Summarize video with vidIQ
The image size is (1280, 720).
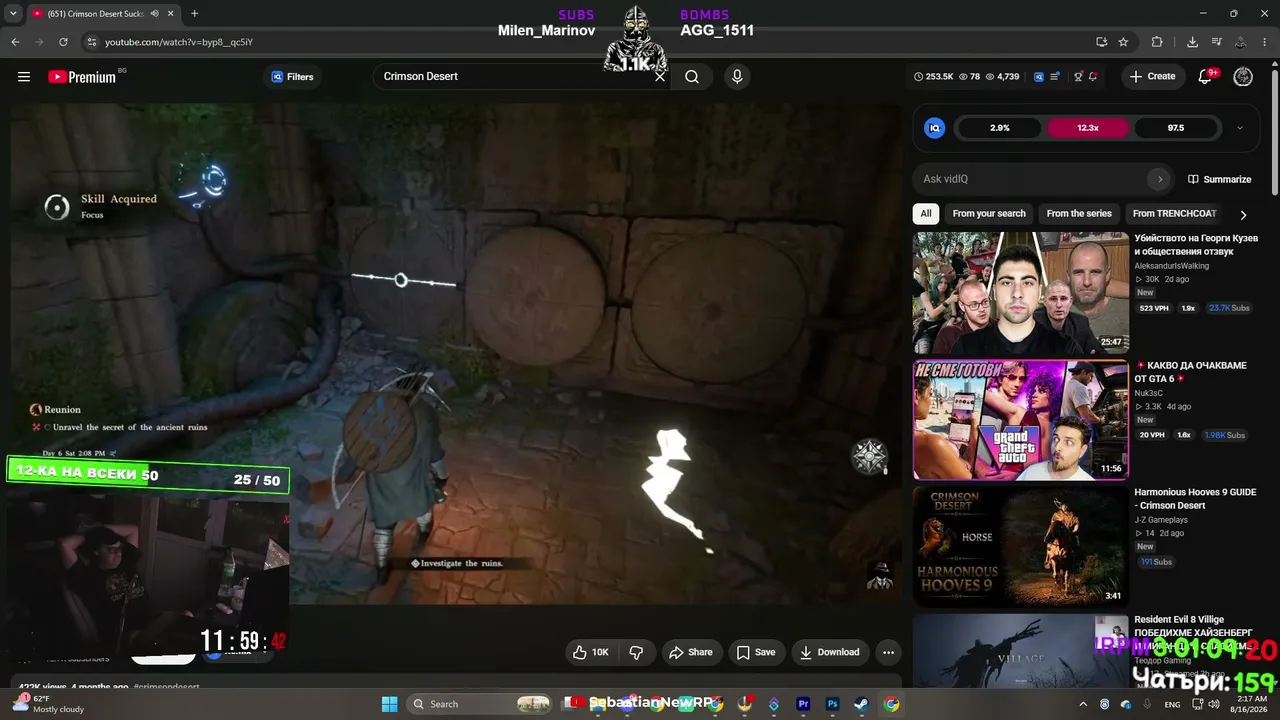coord(1220,179)
